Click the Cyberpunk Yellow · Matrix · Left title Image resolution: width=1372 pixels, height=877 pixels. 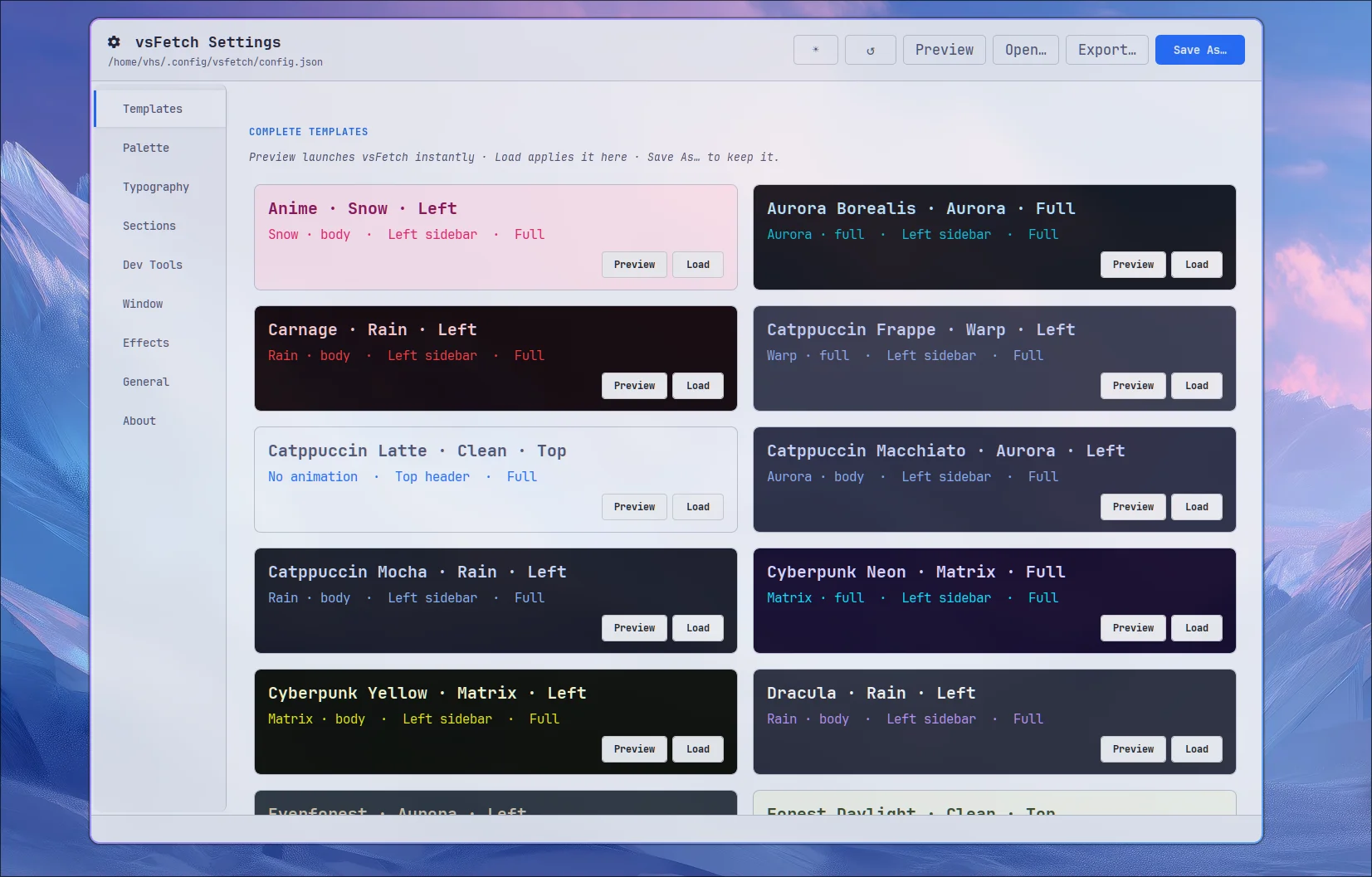click(427, 693)
